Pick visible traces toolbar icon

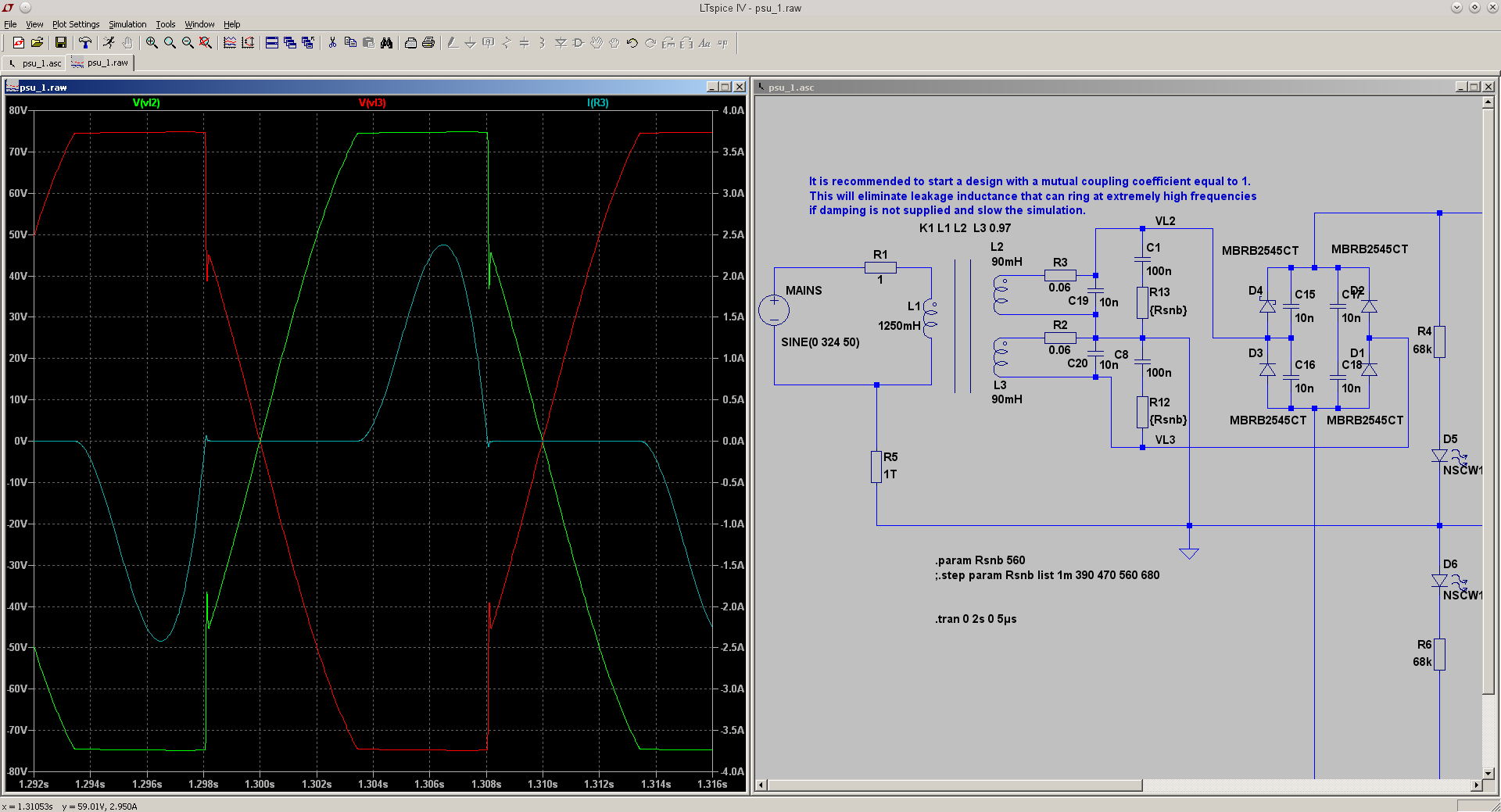coord(230,43)
